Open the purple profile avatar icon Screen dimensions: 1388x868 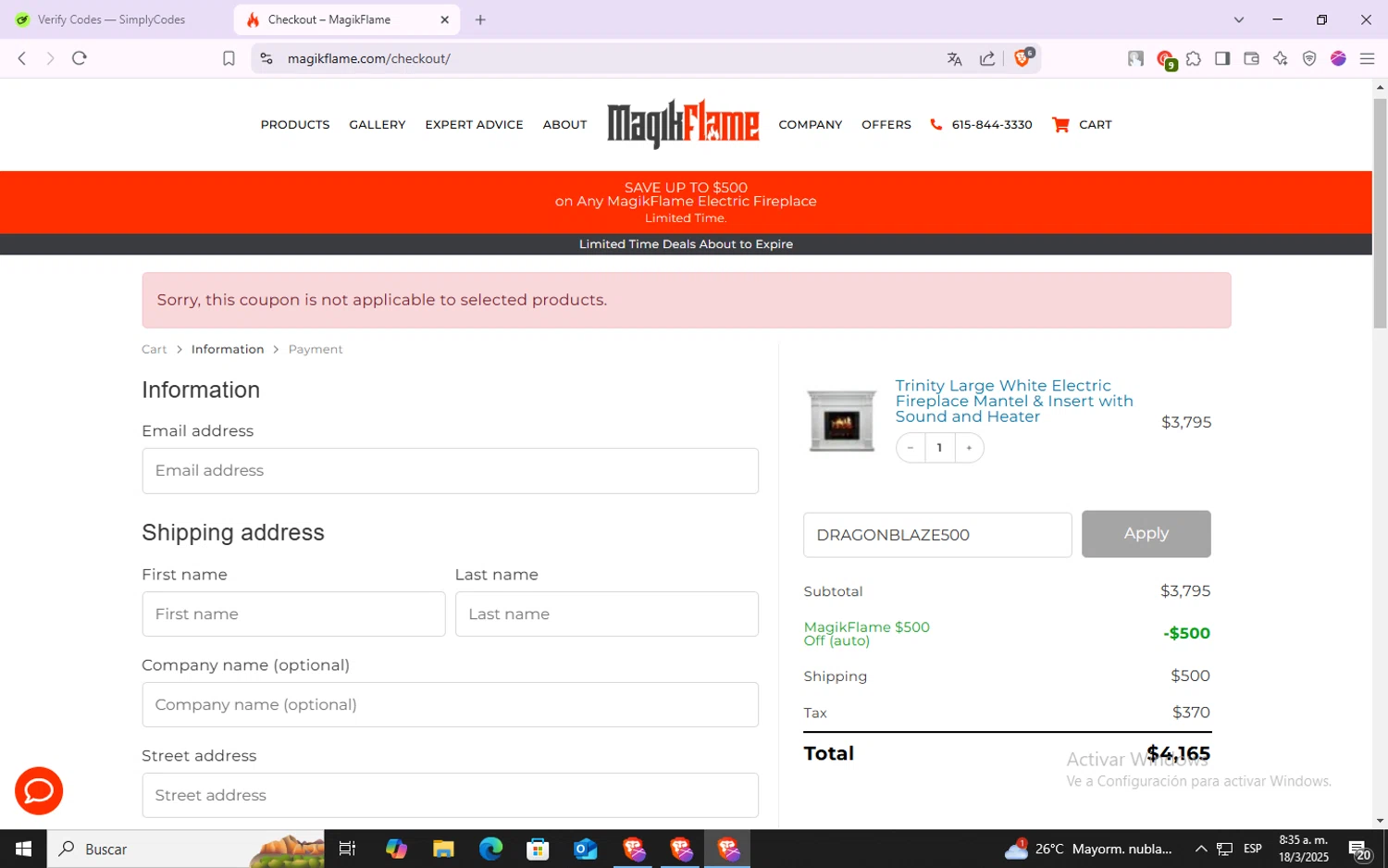(1338, 58)
